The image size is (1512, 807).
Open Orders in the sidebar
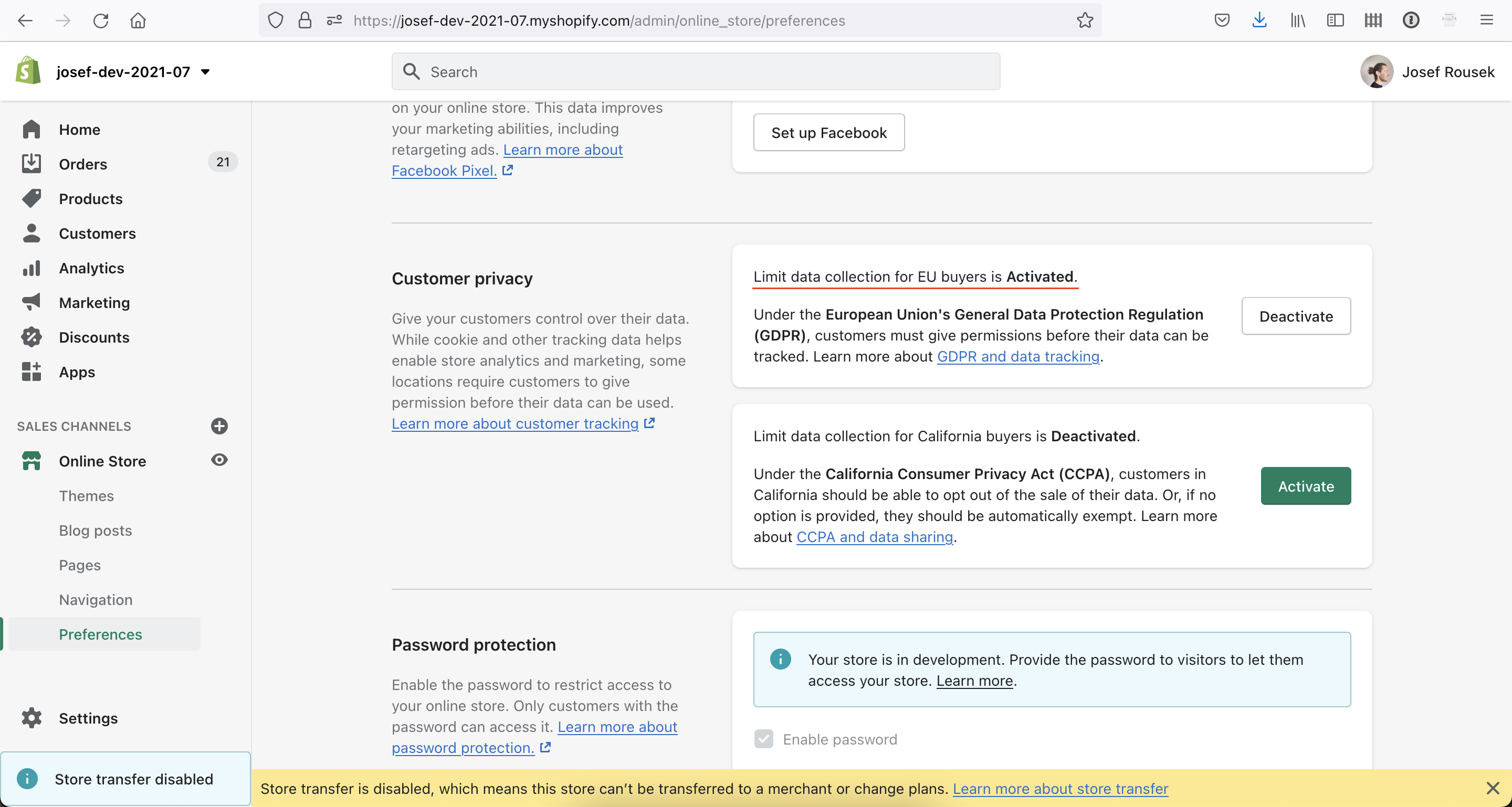coord(83,164)
